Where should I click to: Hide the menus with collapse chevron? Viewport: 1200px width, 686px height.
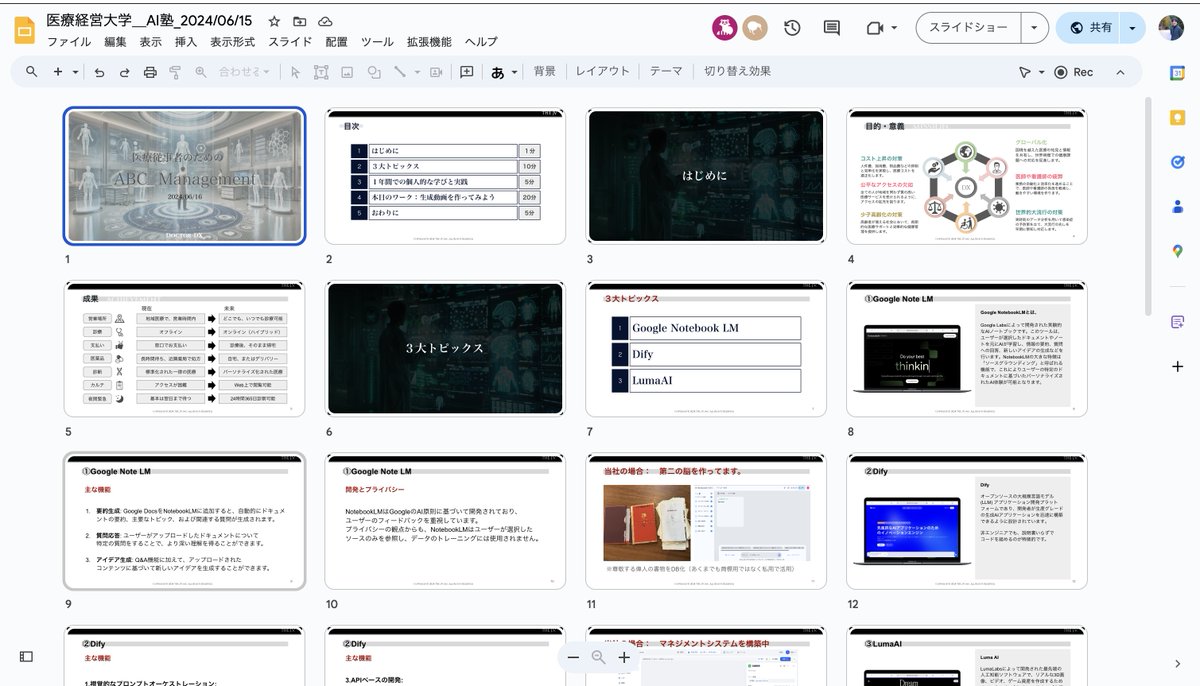(1121, 72)
